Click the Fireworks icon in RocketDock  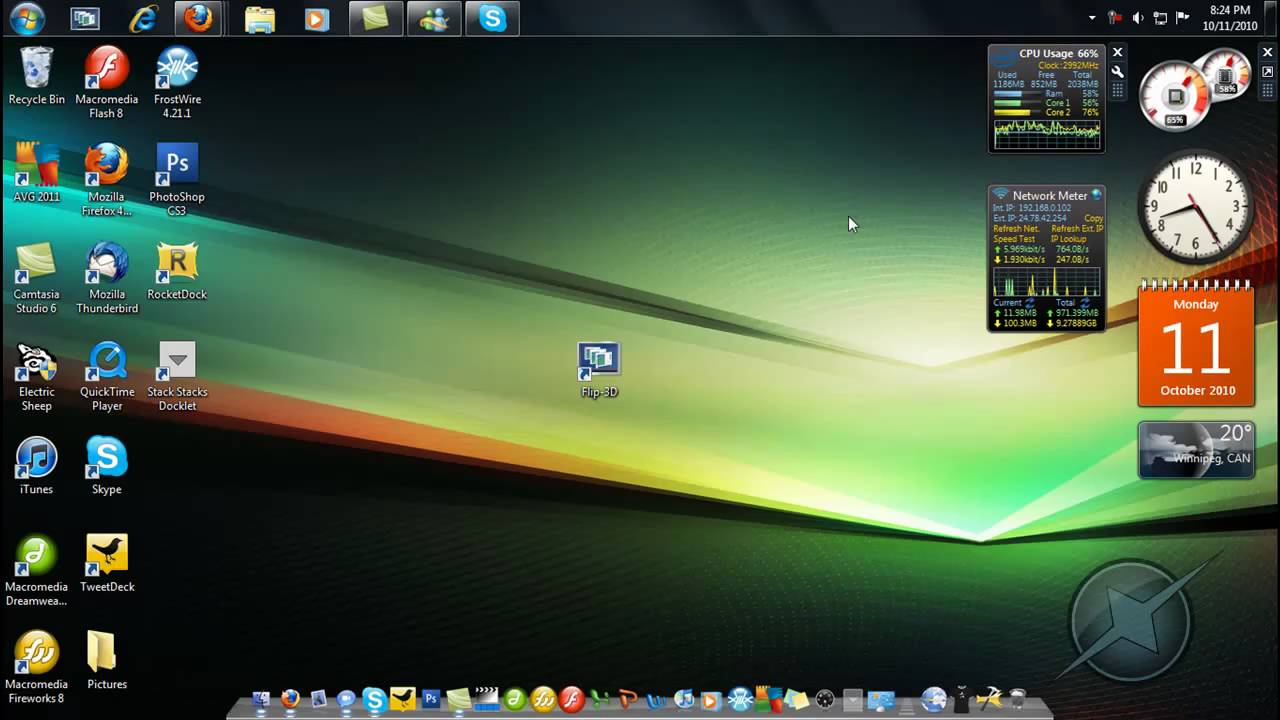[543, 699]
